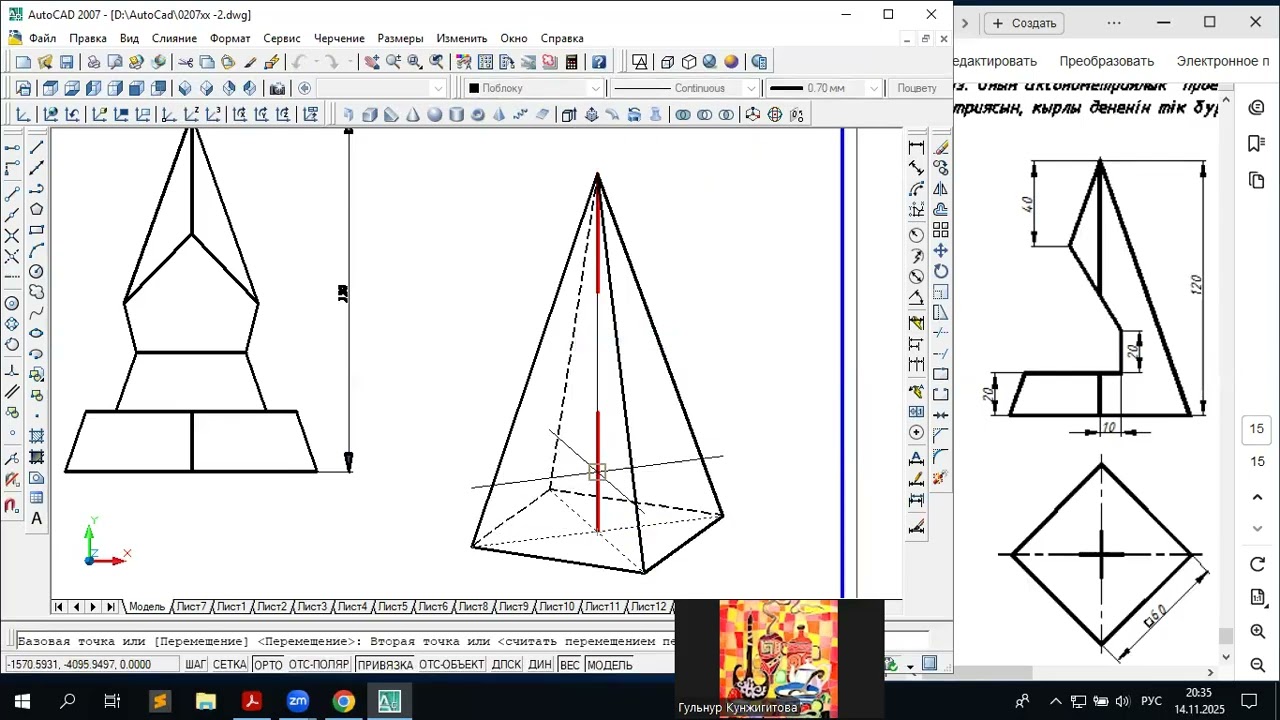Toggle ОРТО orthogonal mode
This screenshot has height=720, width=1280.
pos(268,665)
